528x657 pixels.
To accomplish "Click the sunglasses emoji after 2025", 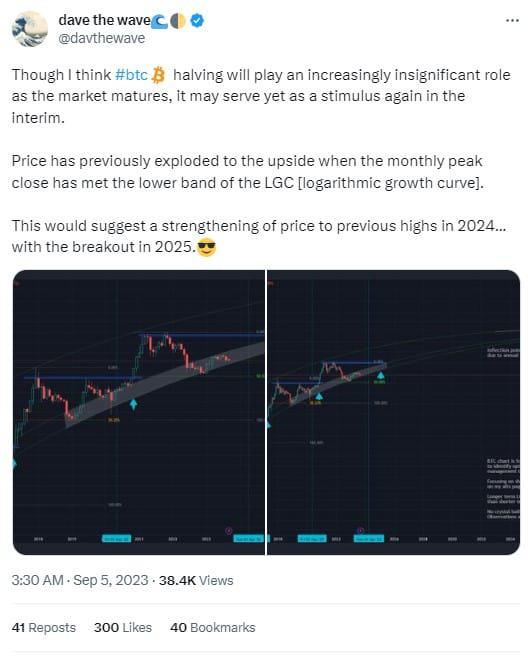I will click(x=206, y=247).
